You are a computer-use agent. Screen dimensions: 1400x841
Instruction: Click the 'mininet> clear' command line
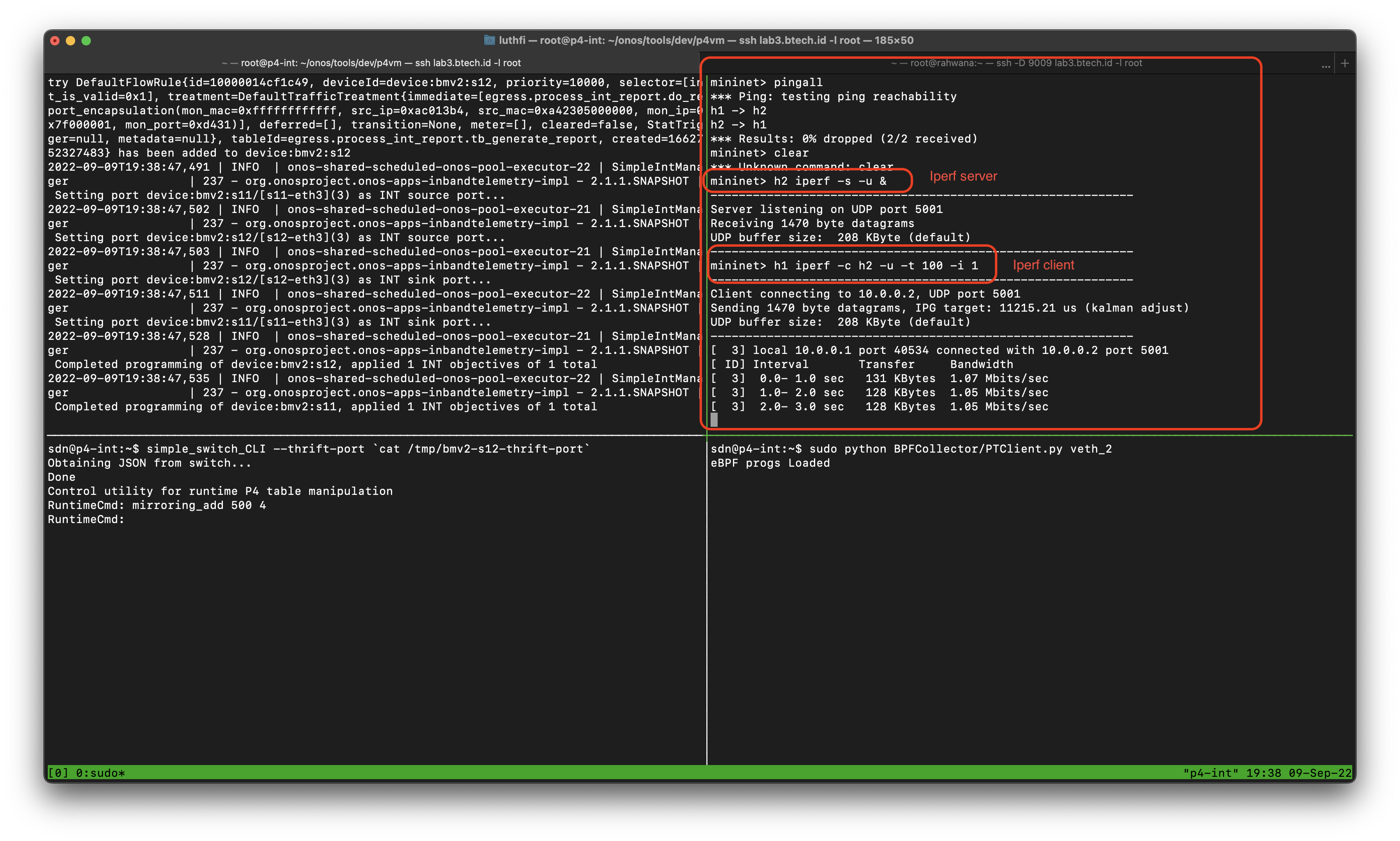(x=760, y=153)
